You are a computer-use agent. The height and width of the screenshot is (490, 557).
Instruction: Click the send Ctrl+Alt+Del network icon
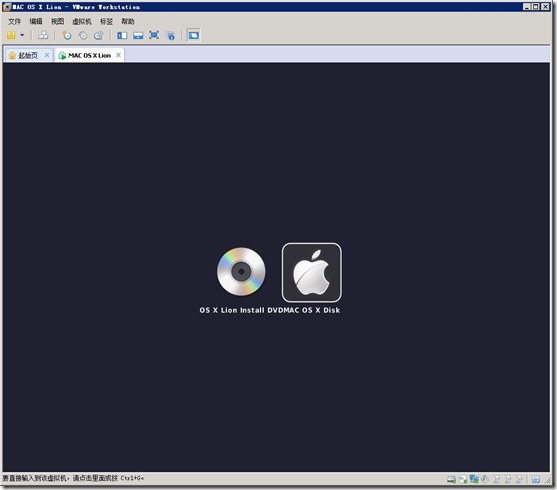(x=43, y=35)
